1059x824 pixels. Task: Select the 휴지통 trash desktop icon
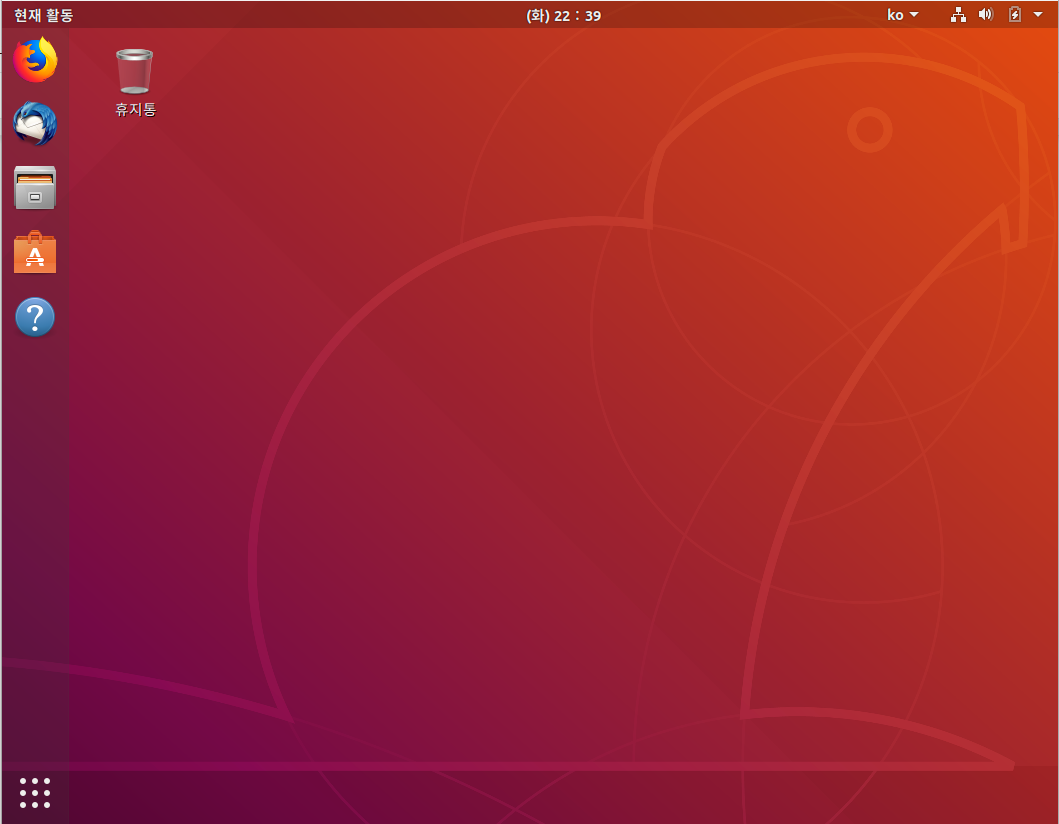tap(134, 71)
